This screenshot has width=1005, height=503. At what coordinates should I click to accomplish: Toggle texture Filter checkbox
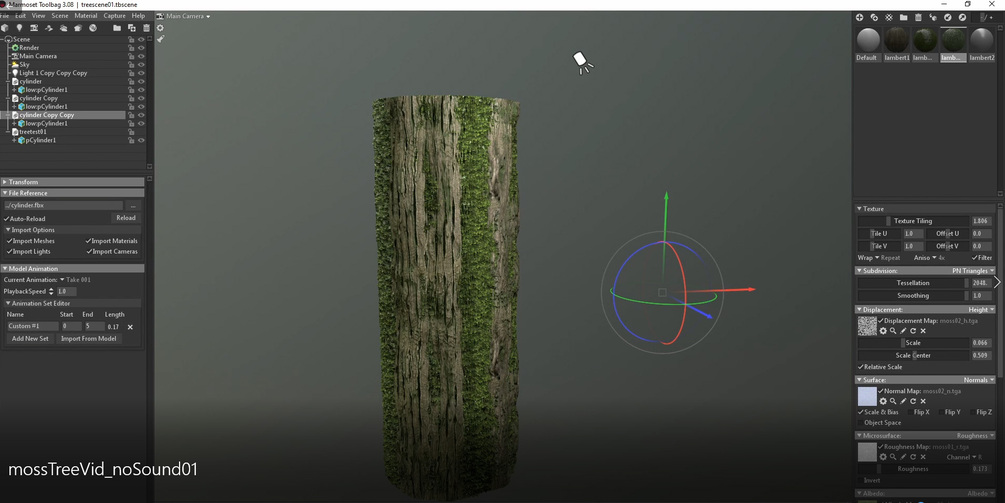point(974,258)
